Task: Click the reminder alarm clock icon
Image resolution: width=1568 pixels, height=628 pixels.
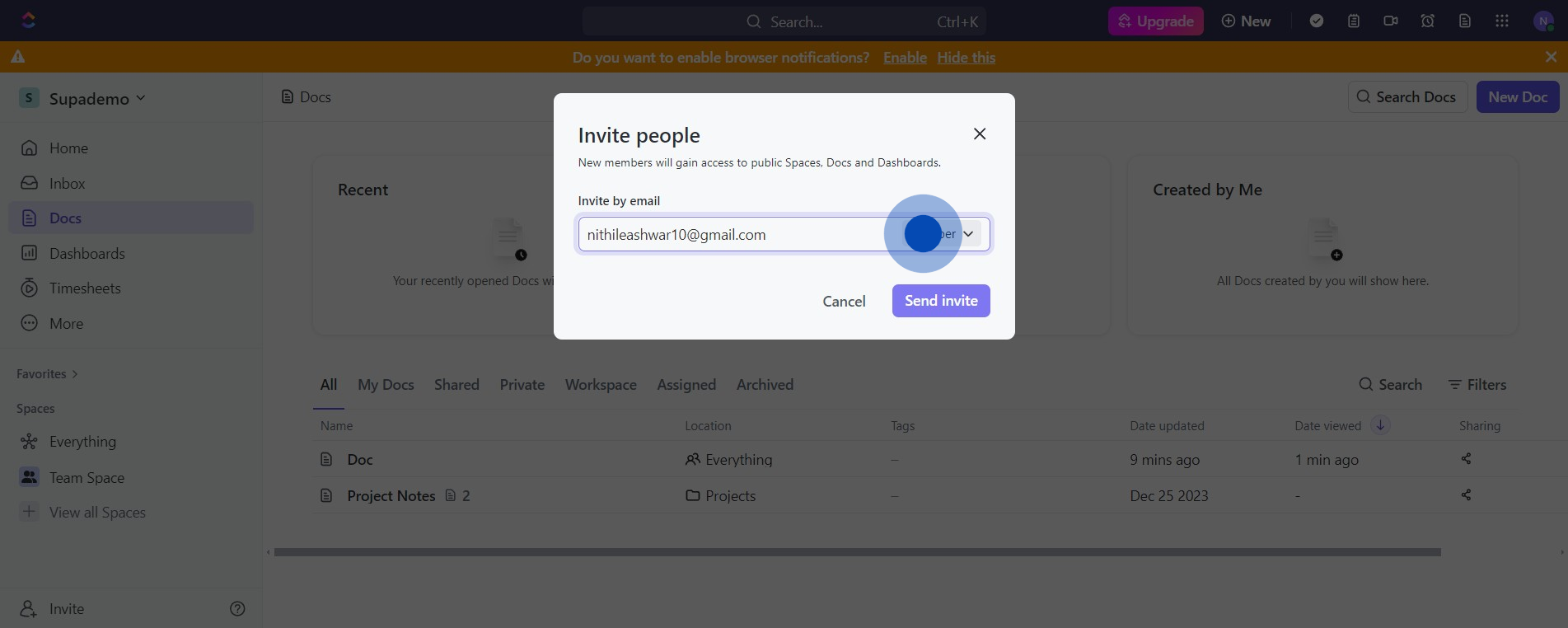Action: (1428, 21)
